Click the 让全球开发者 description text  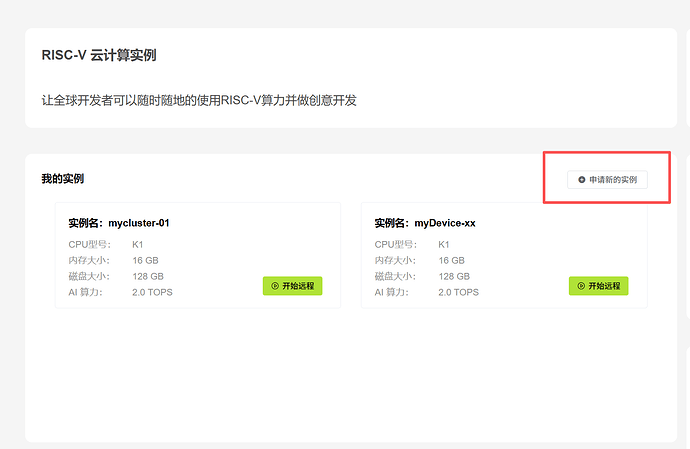199,100
